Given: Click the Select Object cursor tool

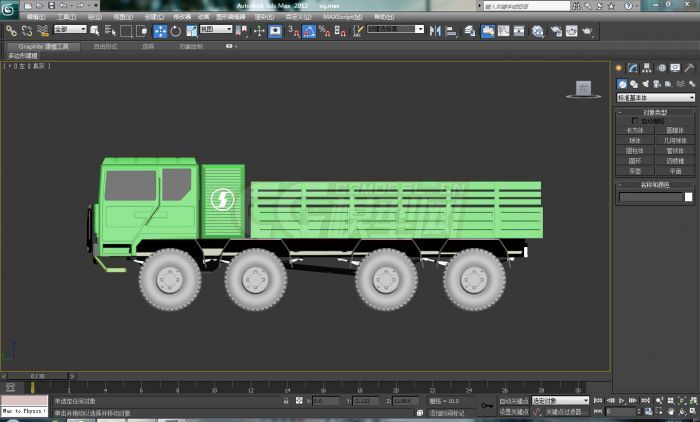Looking at the screenshot, I should pyautogui.click(x=95, y=31).
